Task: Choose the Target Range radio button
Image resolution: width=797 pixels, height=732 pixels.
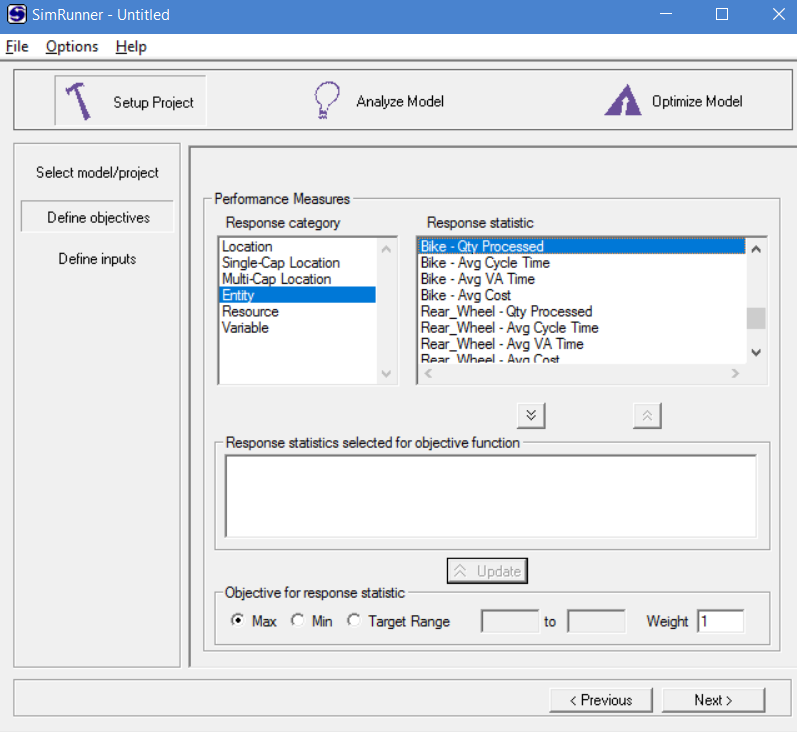Action: [x=354, y=621]
